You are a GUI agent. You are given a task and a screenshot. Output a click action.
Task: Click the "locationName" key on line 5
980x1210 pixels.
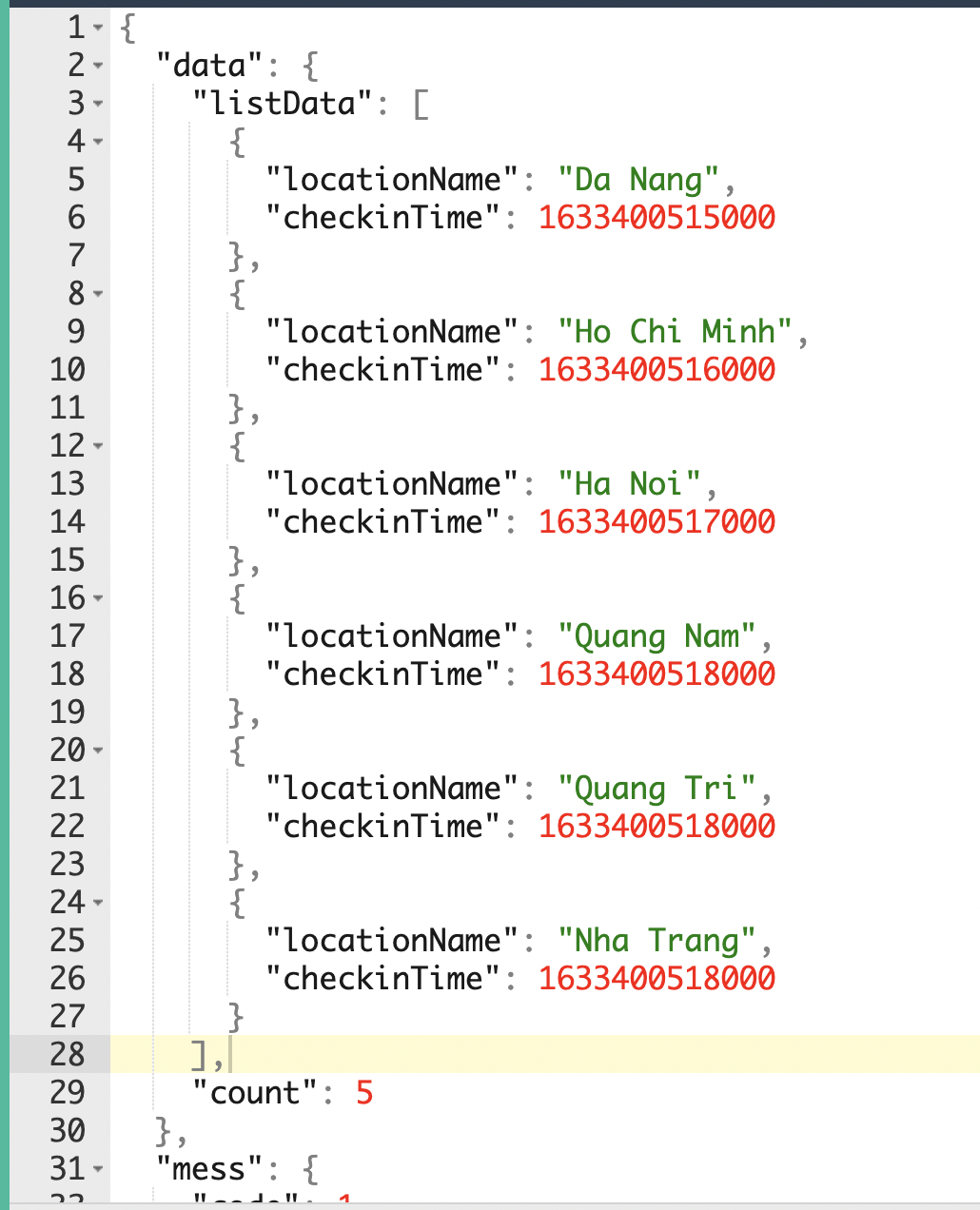pos(392,180)
